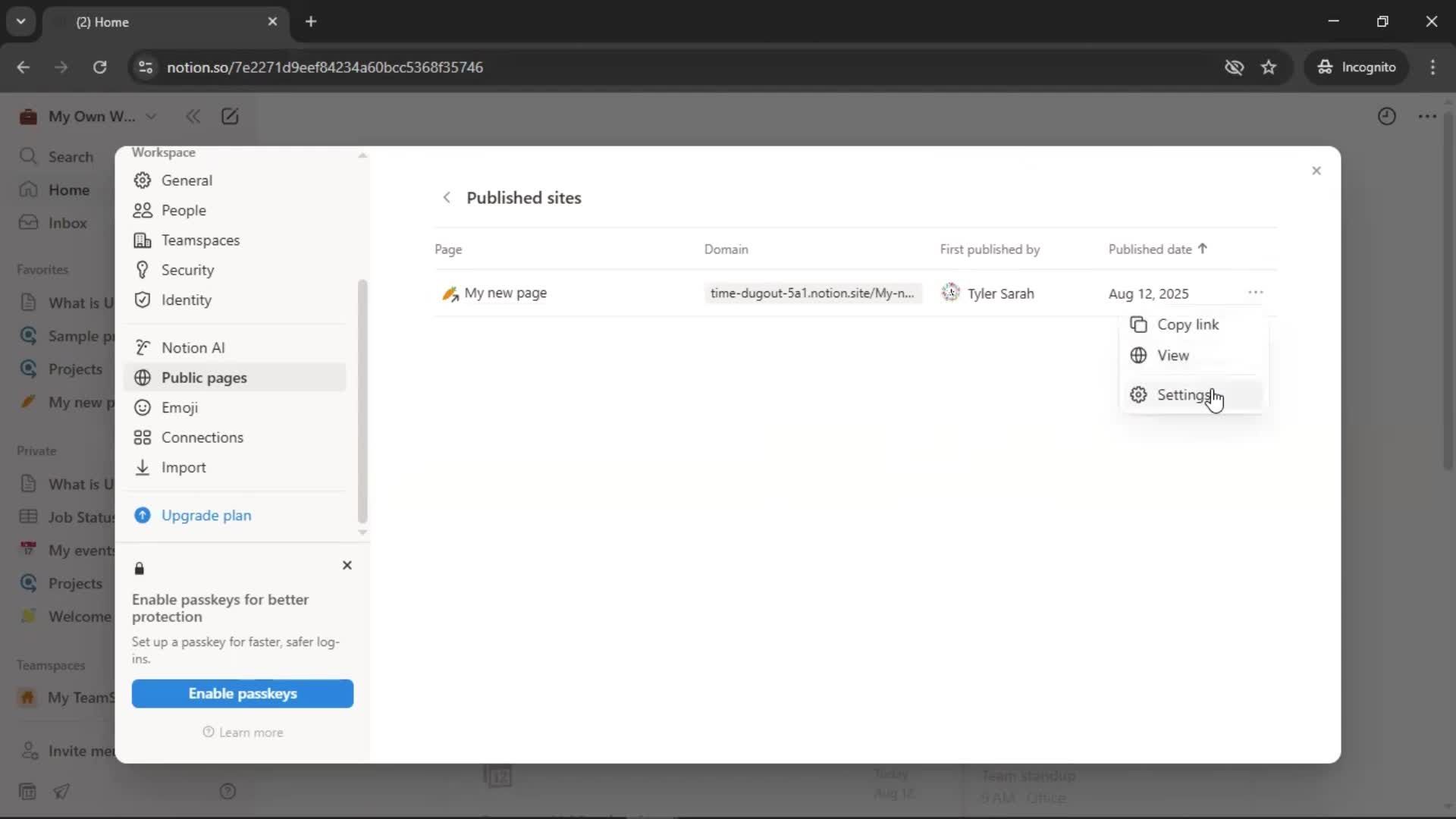1456x819 pixels.
Task: Open page options three-dot menu top right
Action: [x=1427, y=117]
